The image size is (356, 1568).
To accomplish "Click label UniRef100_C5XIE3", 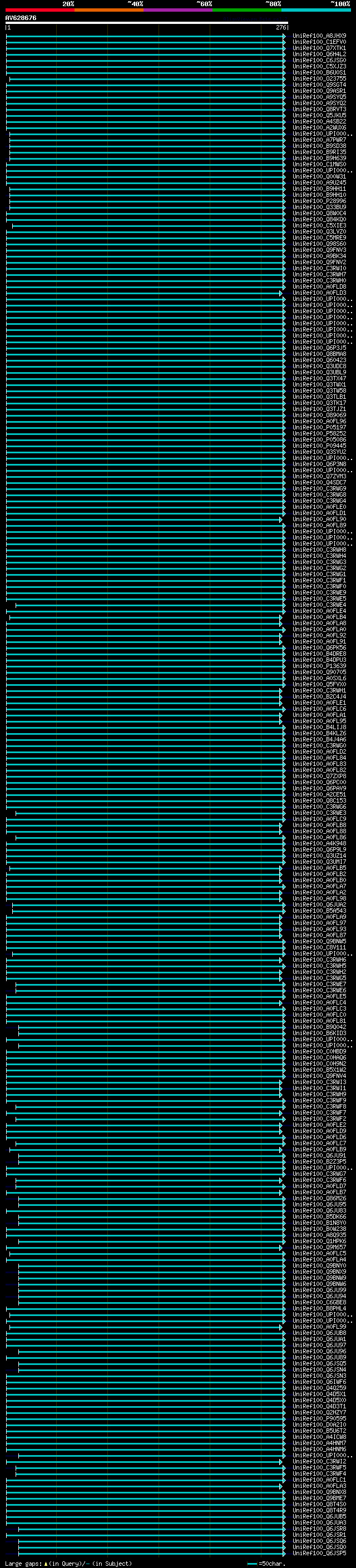I will 319,225.
